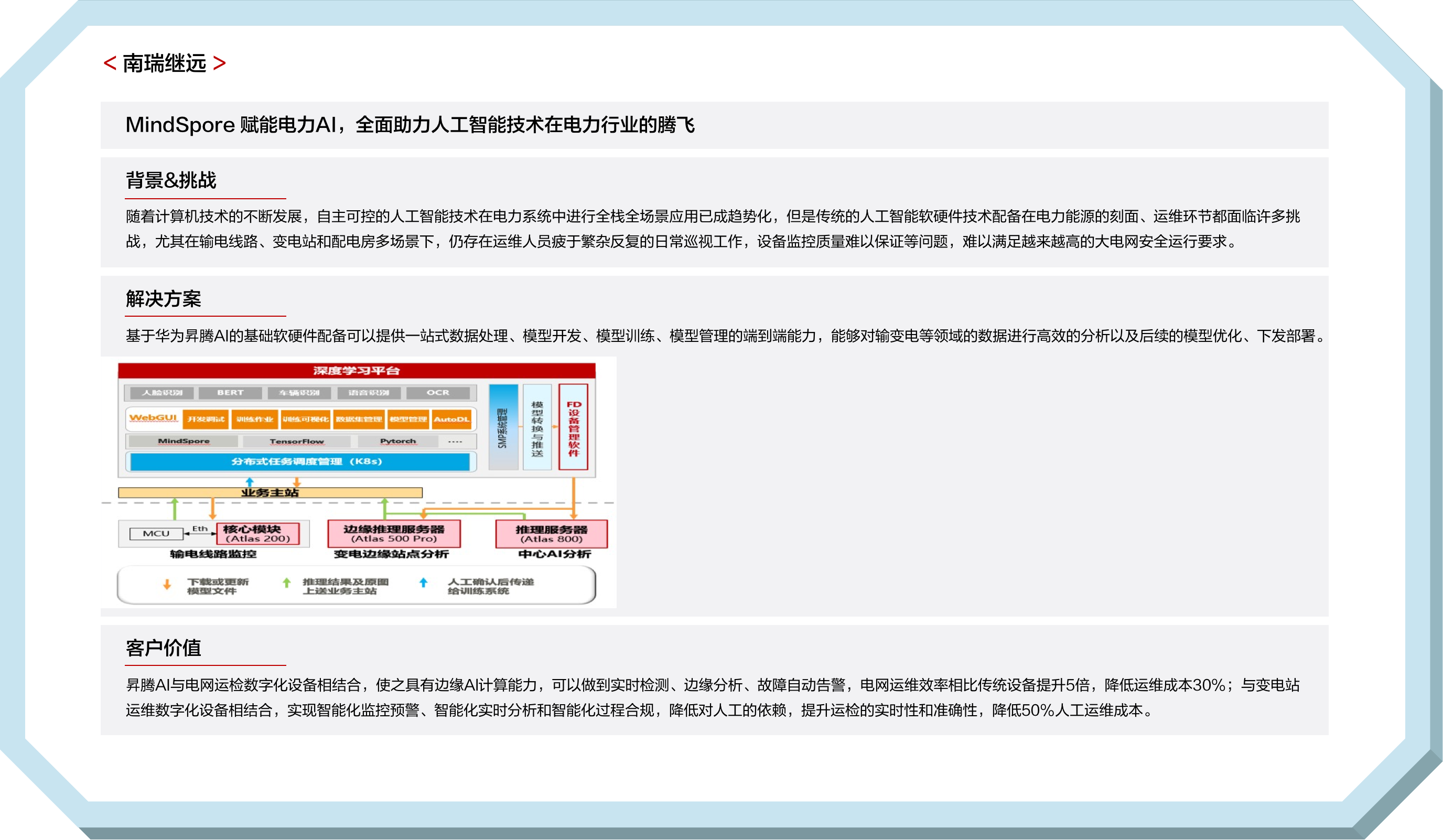Click the Pytorch framework box
1443x840 pixels.
[x=397, y=441]
